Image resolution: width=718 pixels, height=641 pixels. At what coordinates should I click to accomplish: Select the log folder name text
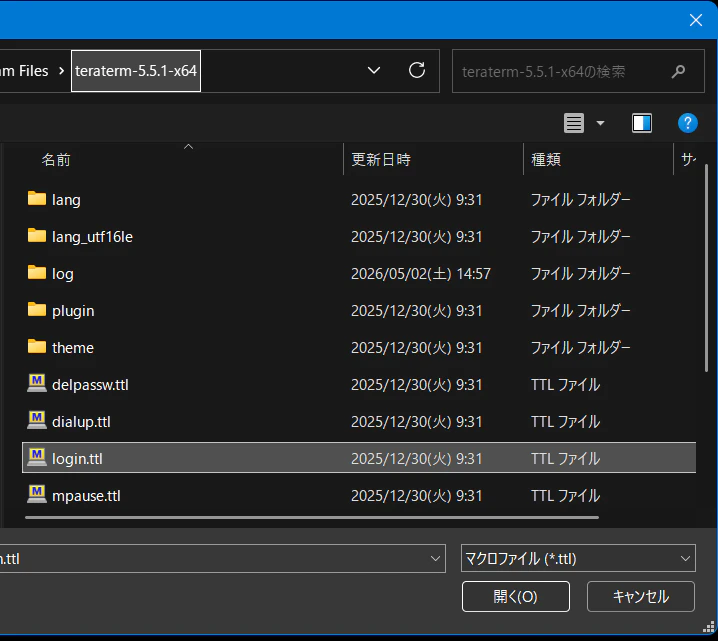[x=63, y=274]
